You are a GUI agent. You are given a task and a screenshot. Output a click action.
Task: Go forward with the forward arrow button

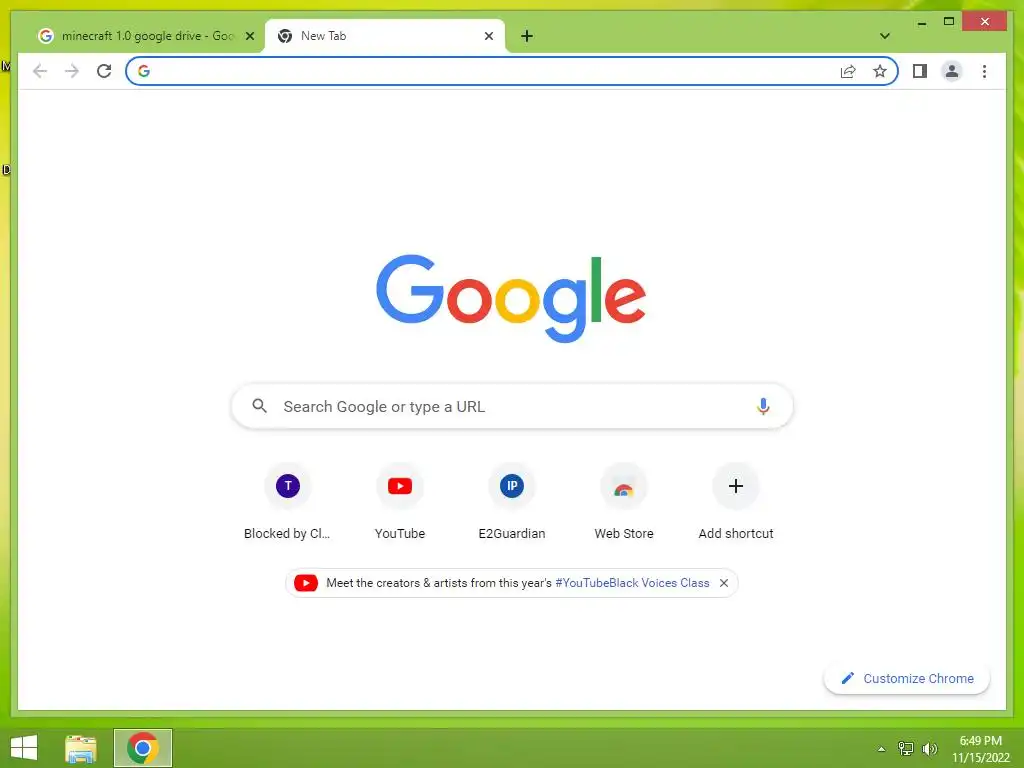72,71
